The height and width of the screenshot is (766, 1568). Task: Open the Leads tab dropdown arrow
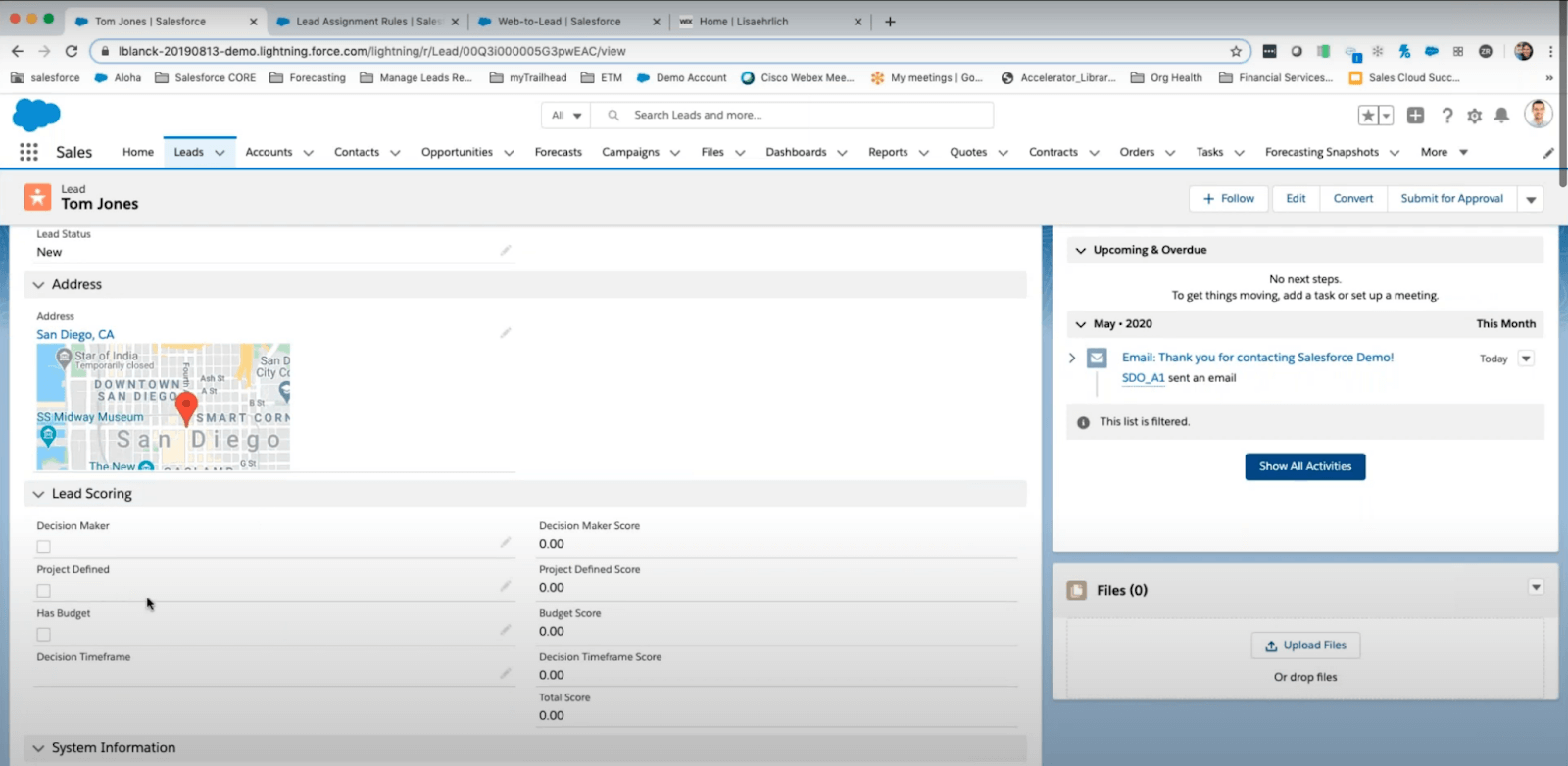[x=220, y=153]
